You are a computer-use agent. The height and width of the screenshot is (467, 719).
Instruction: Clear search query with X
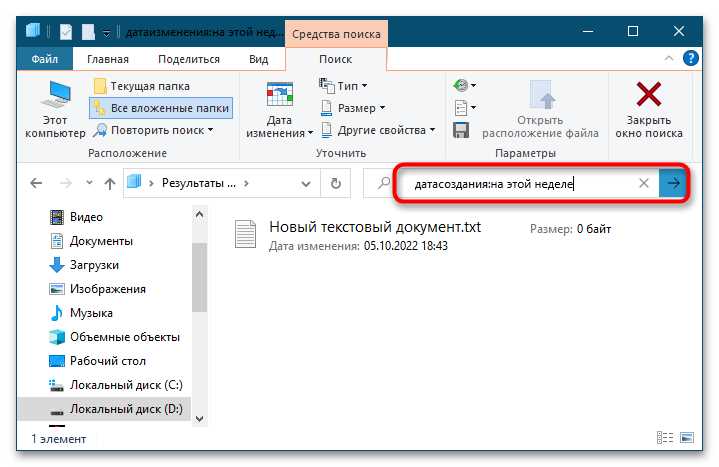point(644,183)
